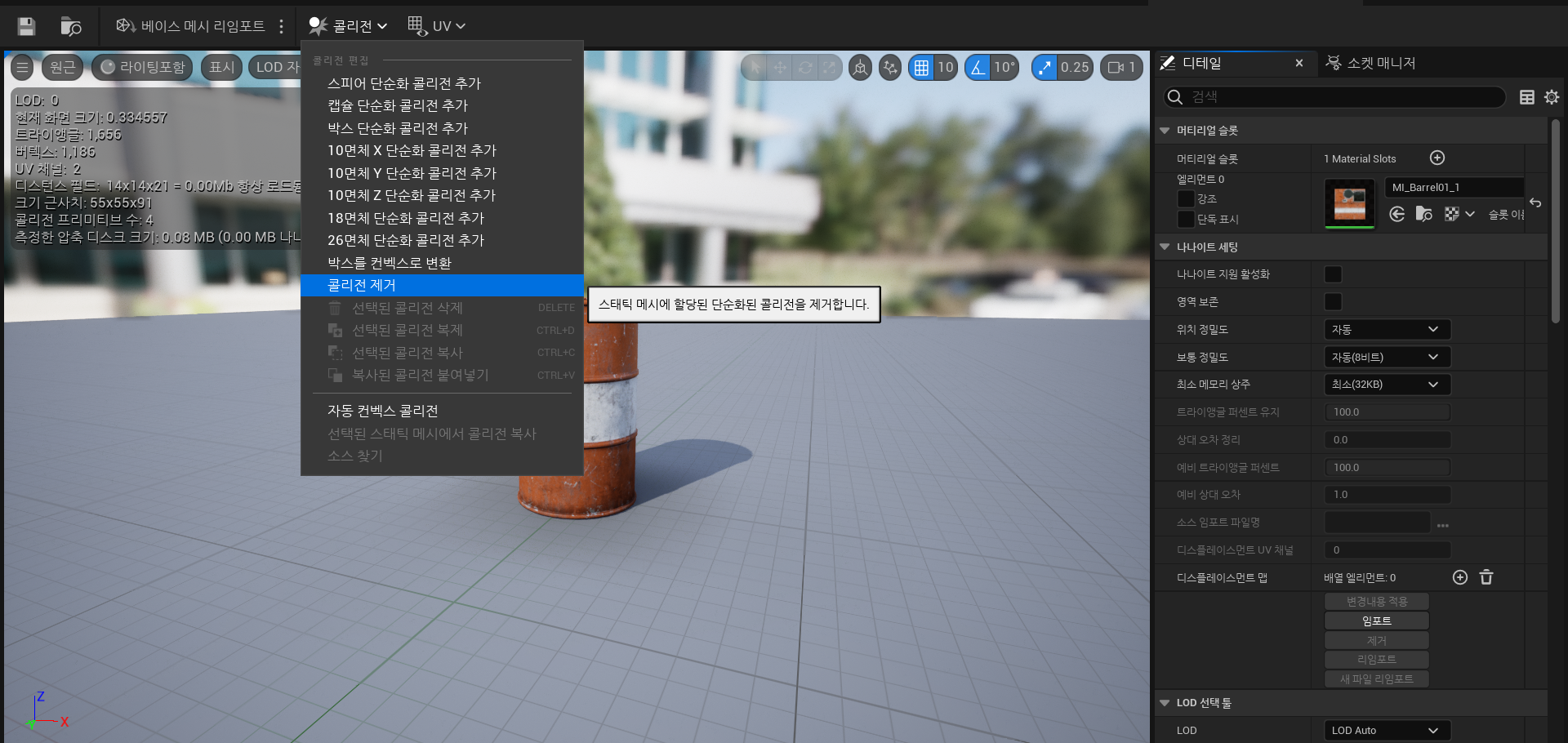Close the 디테일 tab
The height and width of the screenshot is (743, 1568).
[1299, 63]
